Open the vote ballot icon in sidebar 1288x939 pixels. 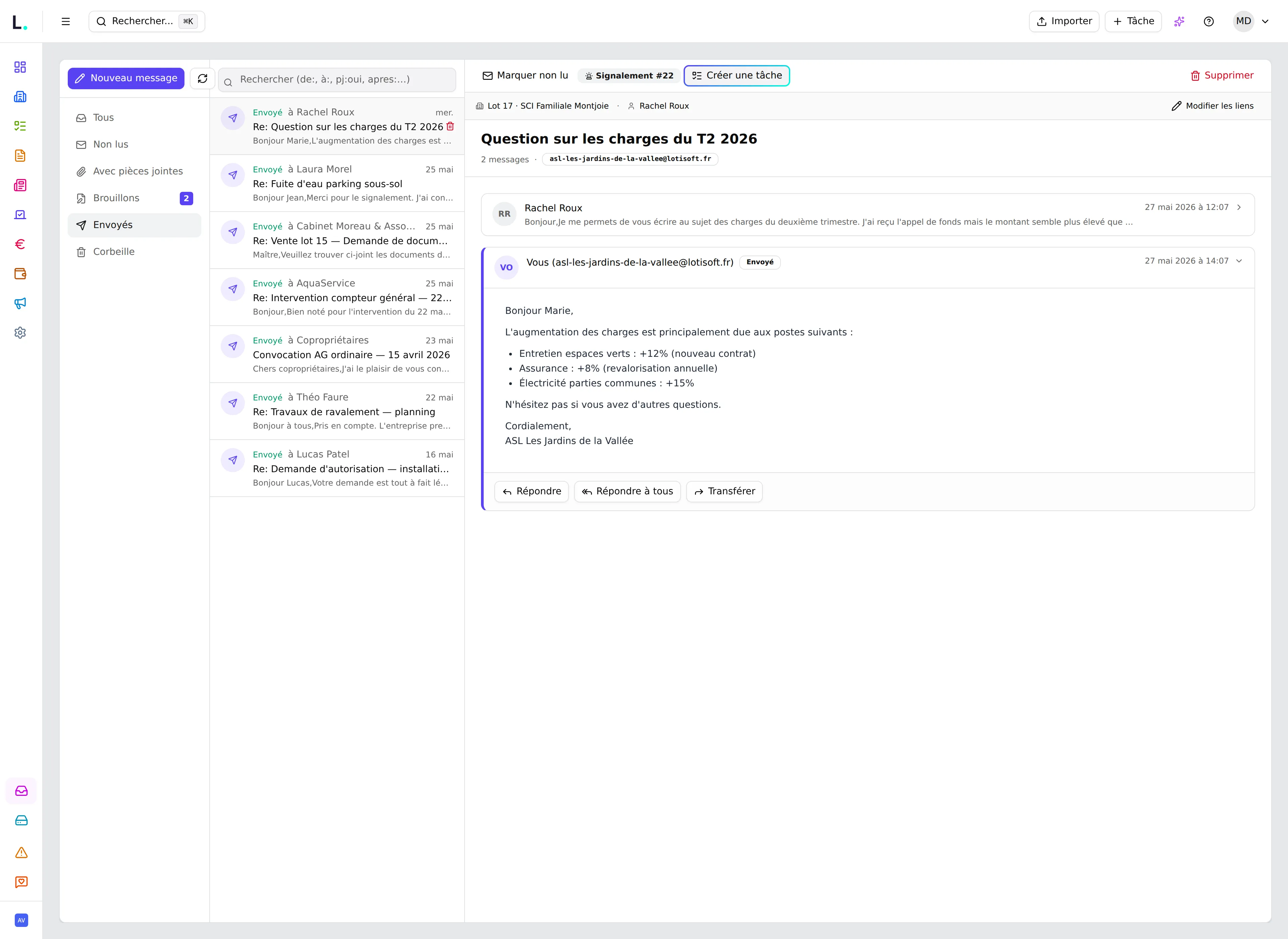20,215
